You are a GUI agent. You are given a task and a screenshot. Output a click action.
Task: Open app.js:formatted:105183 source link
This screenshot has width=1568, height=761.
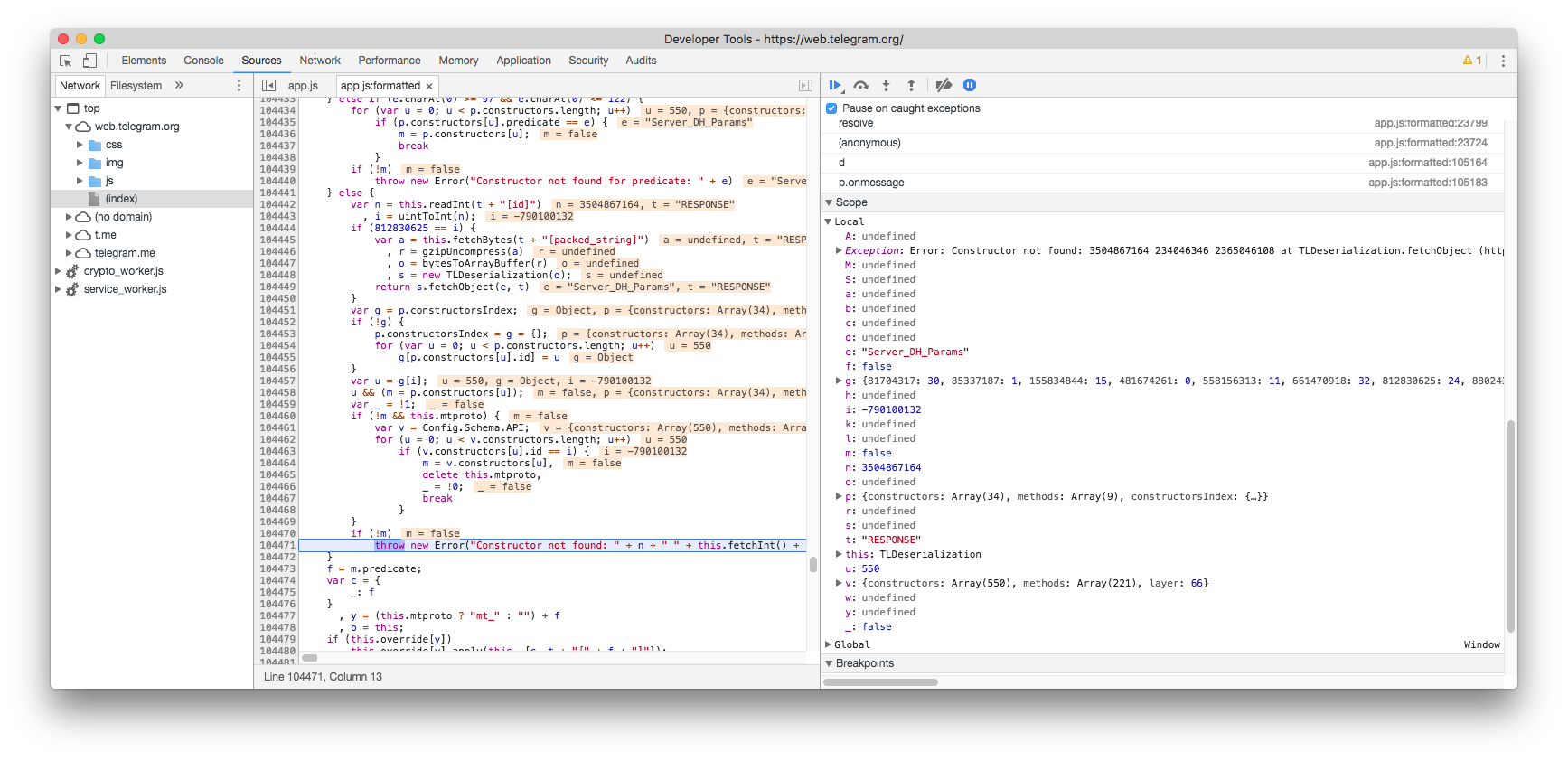coord(1427,183)
